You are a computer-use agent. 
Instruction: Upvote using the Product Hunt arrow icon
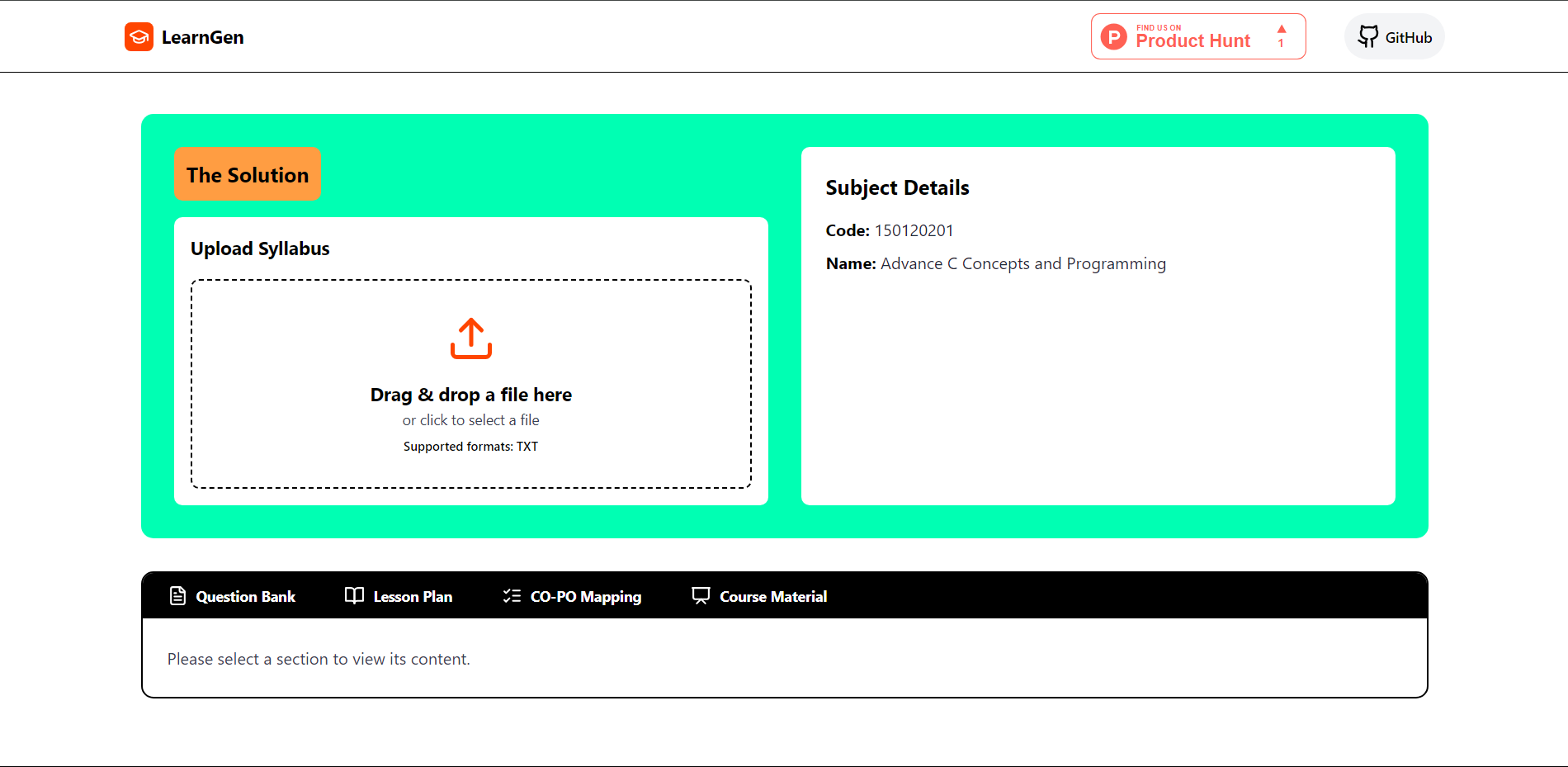pos(1282,29)
